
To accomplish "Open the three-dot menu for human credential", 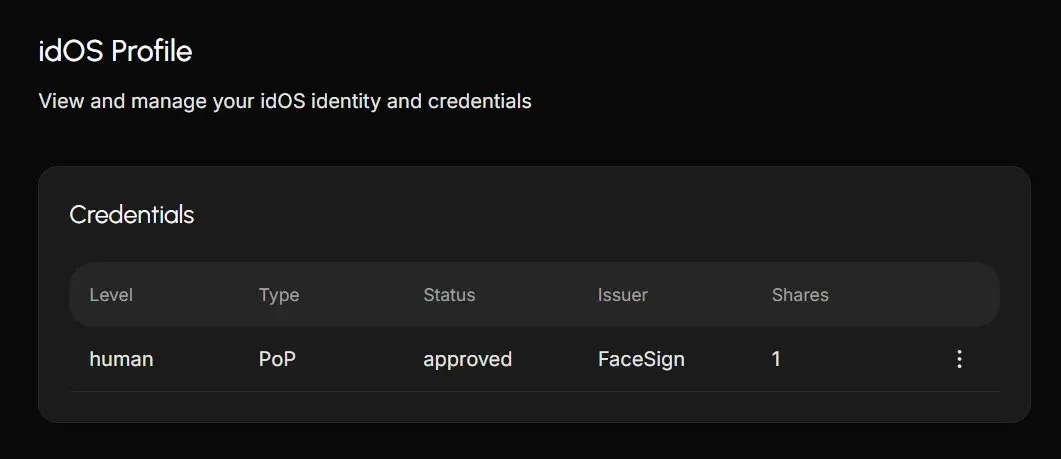I will tap(959, 359).
